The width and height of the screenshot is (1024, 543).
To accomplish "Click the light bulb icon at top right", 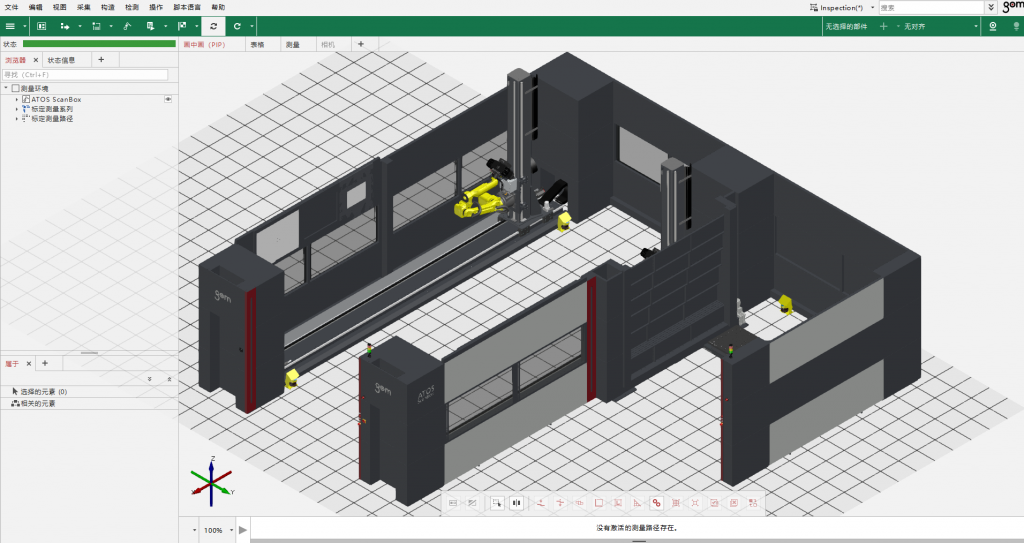I will tap(1015, 26).
